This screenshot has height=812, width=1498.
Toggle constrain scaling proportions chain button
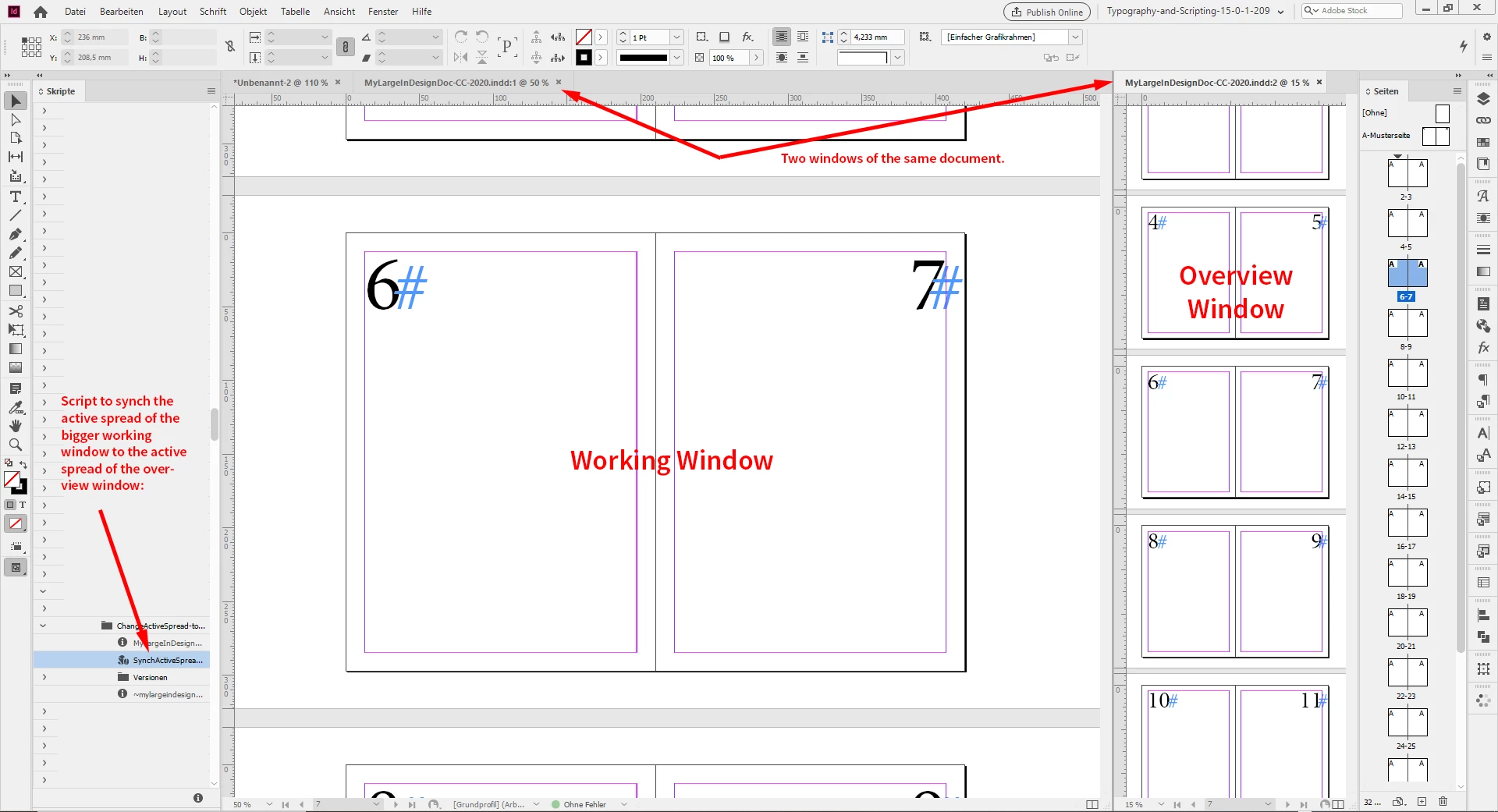(346, 47)
